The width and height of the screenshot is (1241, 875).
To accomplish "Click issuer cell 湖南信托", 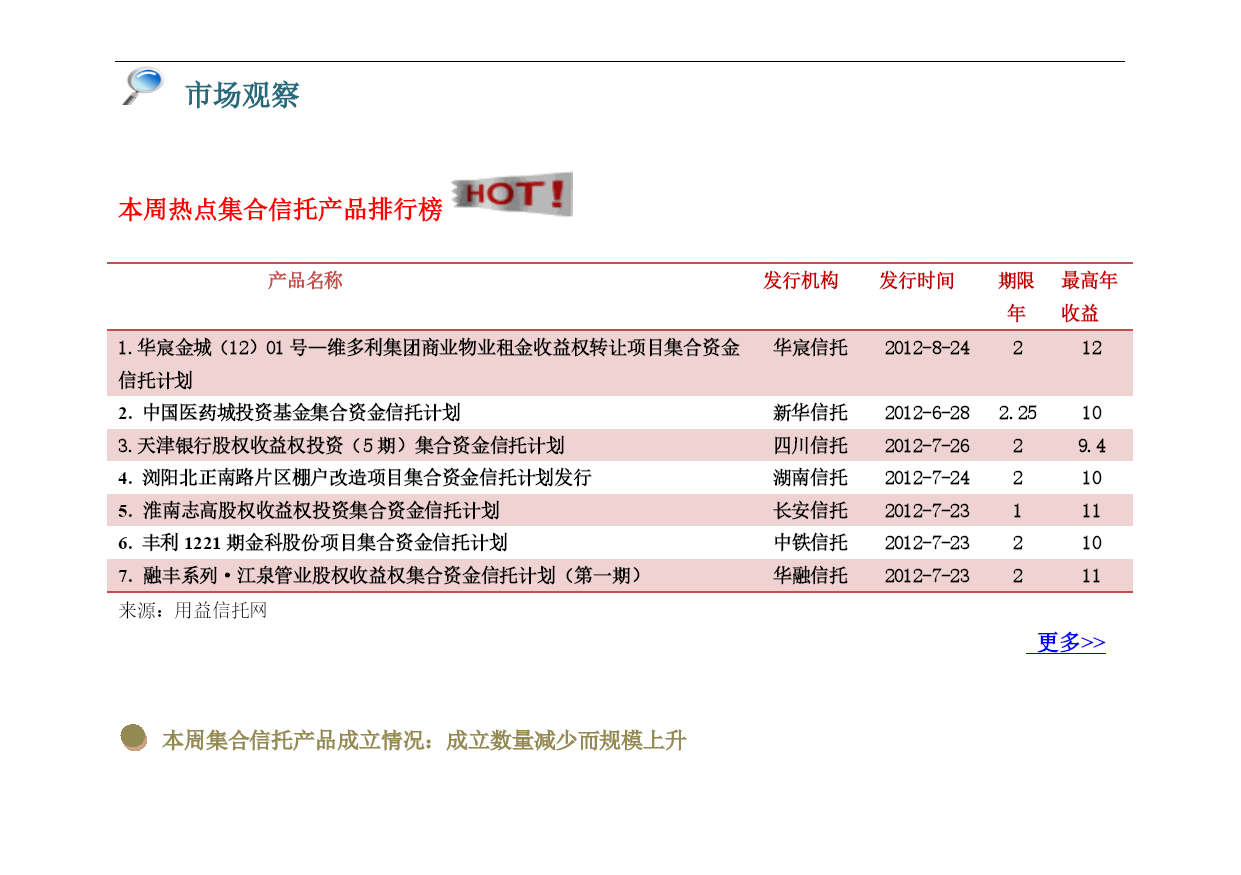I will (x=810, y=478).
